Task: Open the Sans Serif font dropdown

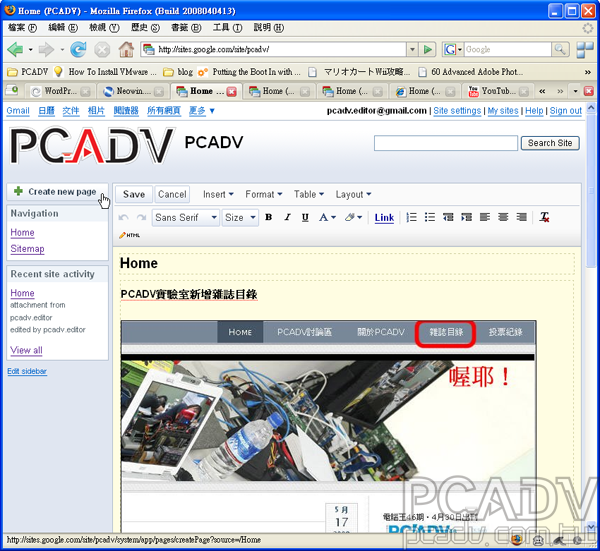Action: [x=185, y=217]
